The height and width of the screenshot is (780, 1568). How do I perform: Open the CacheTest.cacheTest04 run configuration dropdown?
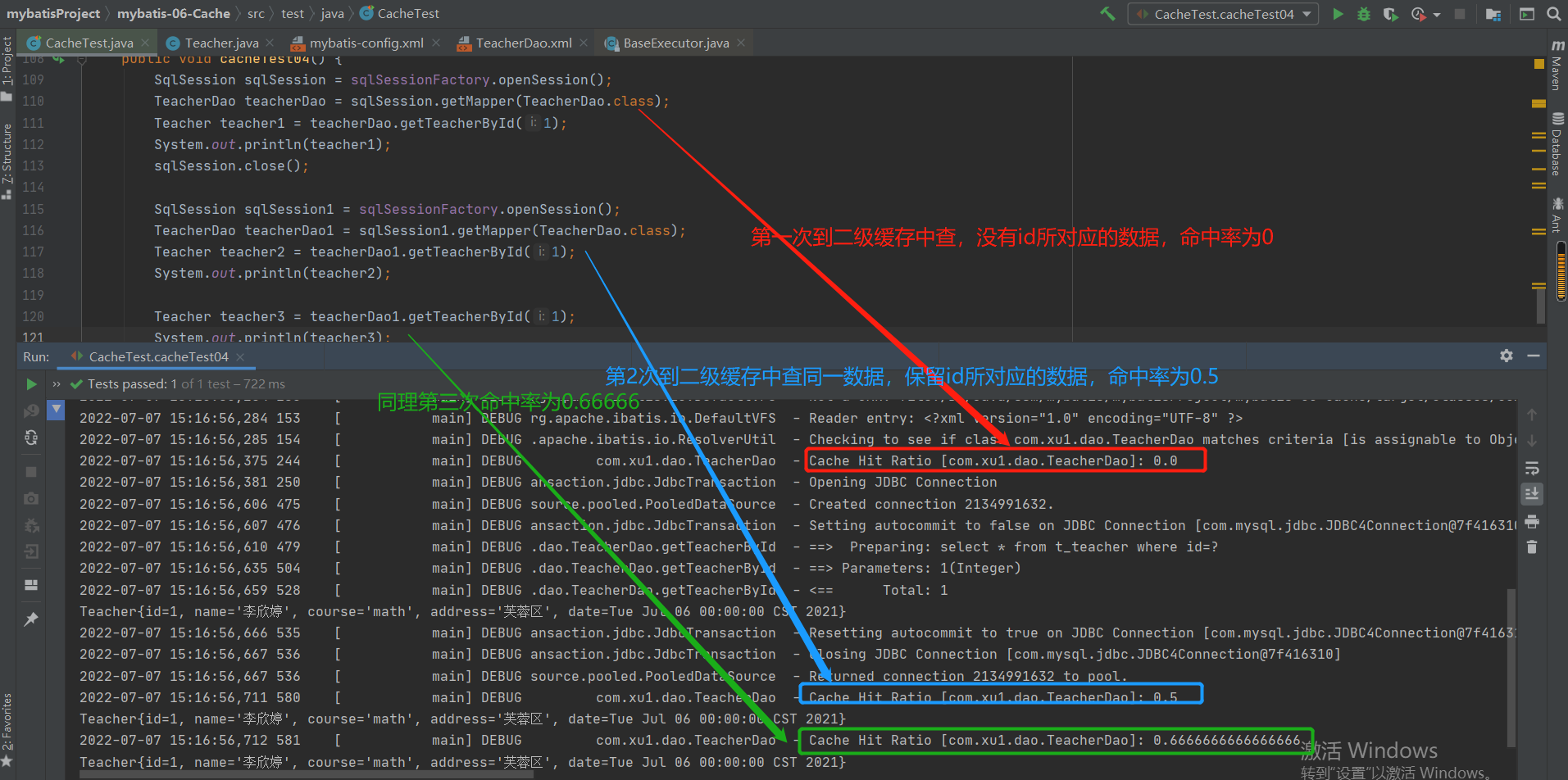click(x=1224, y=14)
